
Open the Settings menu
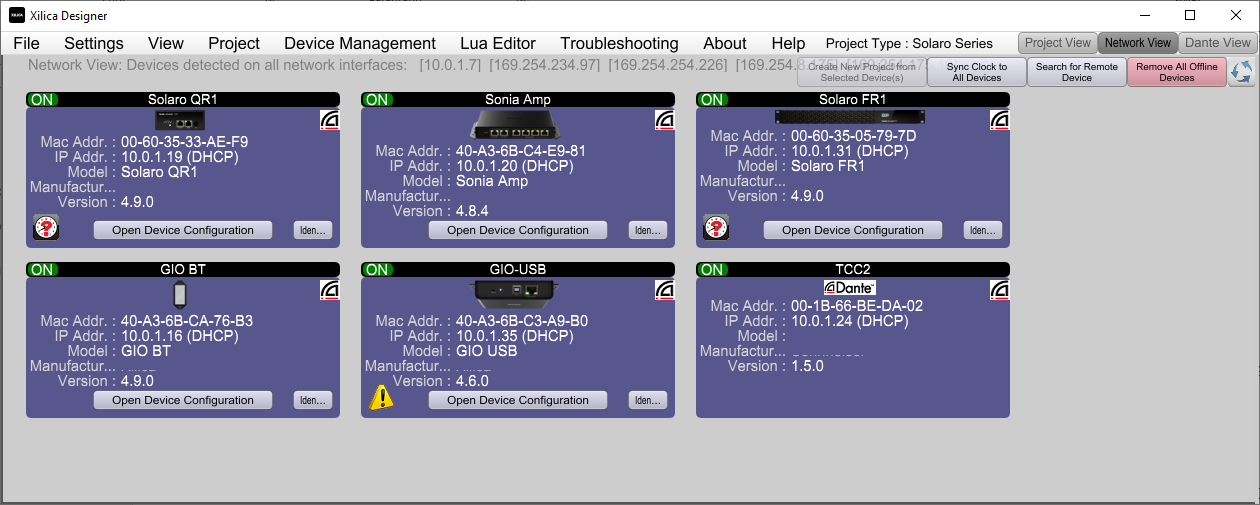pyautogui.click(x=94, y=43)
